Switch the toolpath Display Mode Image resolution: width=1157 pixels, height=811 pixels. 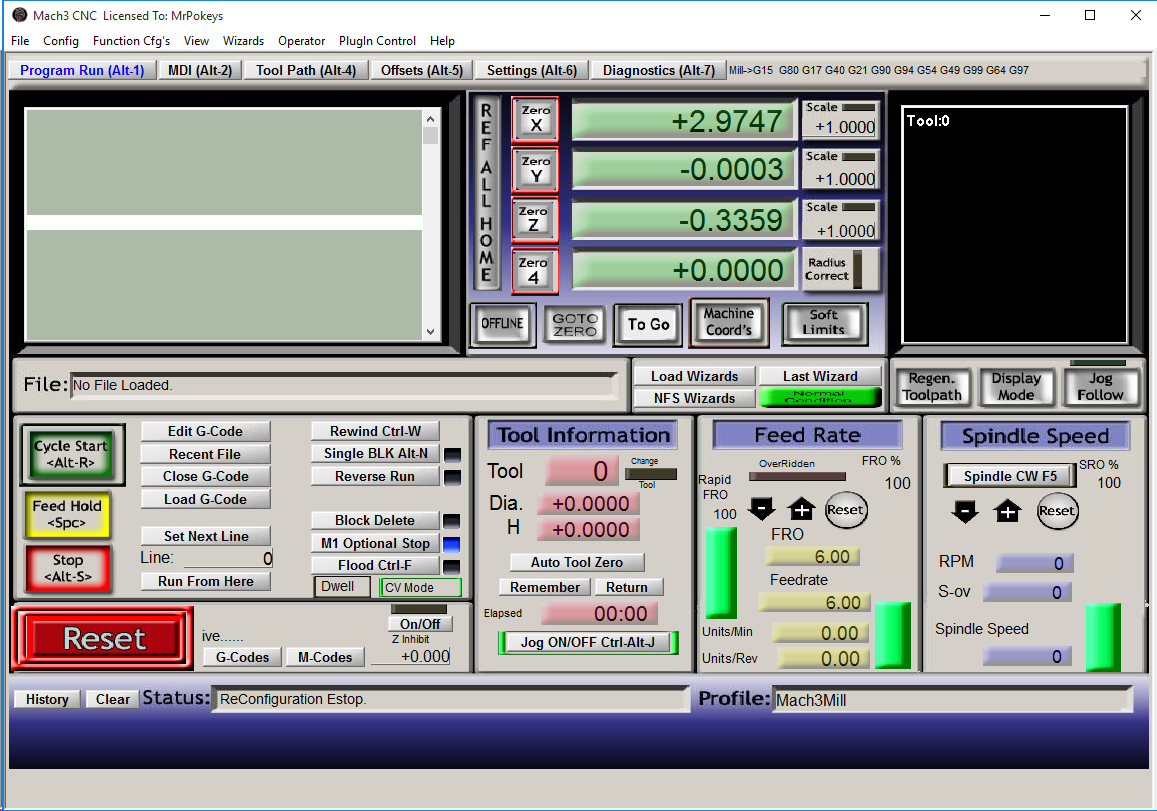click(1017, 385)
